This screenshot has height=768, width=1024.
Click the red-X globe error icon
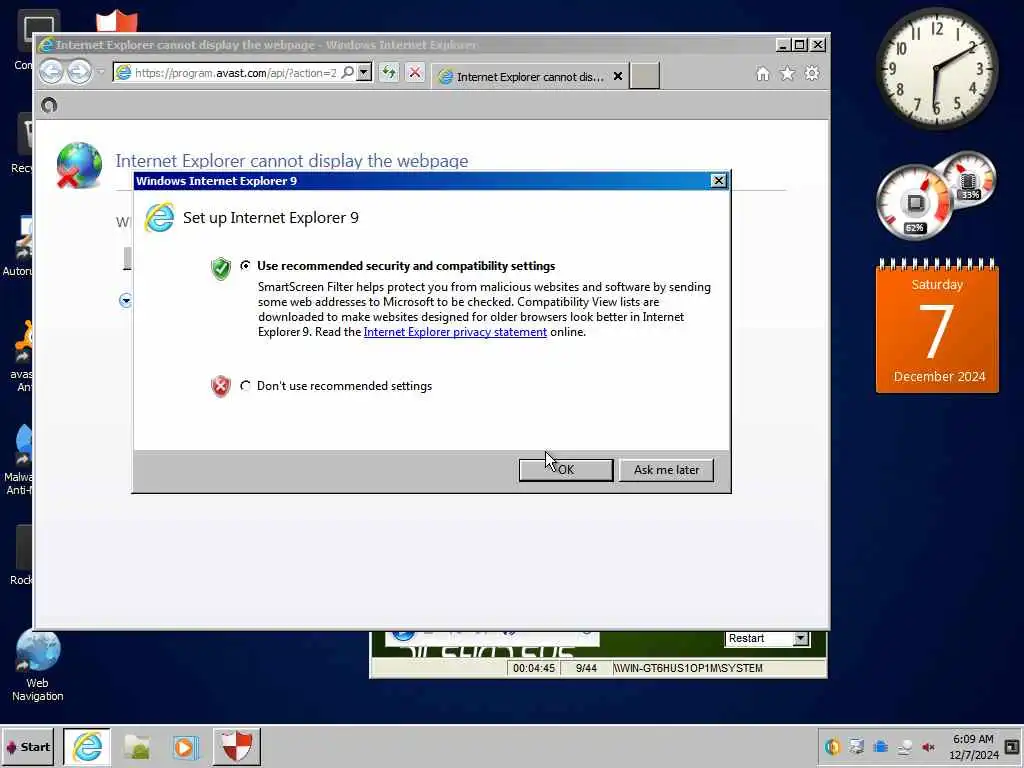79,166
